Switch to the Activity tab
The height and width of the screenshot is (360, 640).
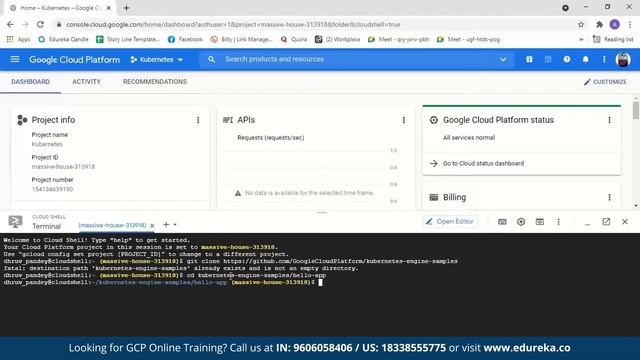(x=86, y=82)
